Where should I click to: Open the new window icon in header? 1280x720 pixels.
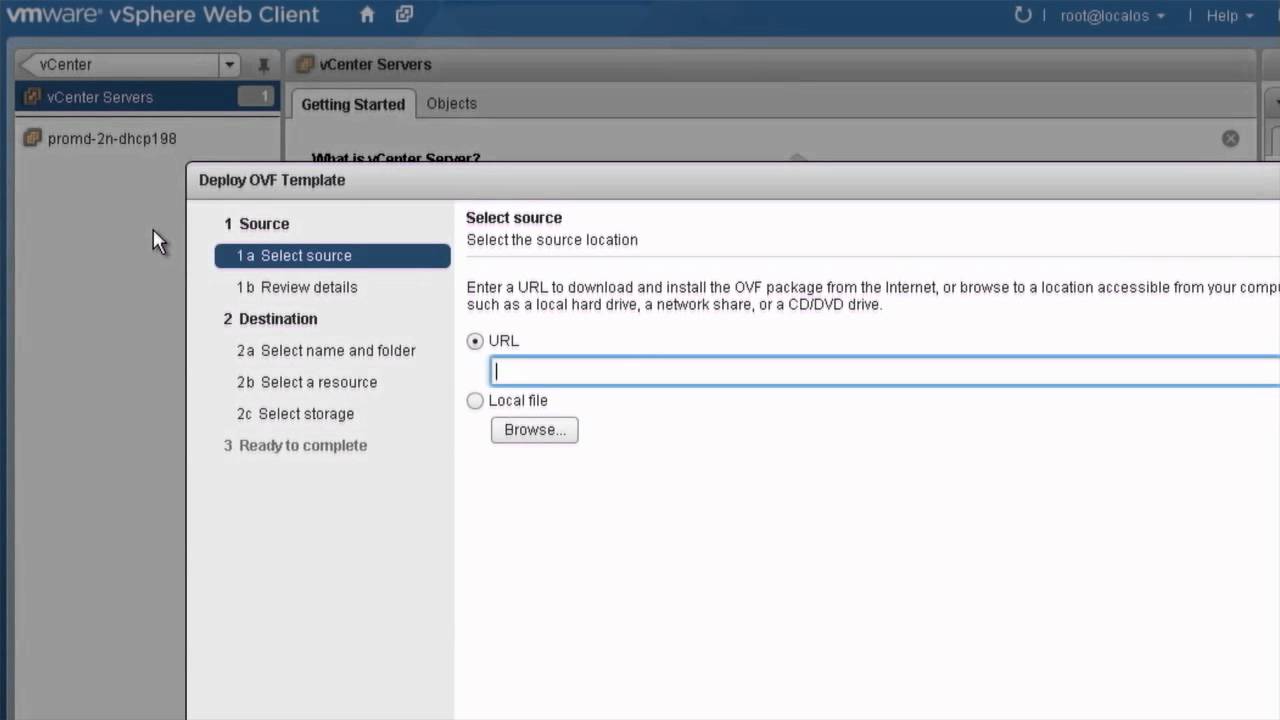pyautogui.click(x=404, y=15)
